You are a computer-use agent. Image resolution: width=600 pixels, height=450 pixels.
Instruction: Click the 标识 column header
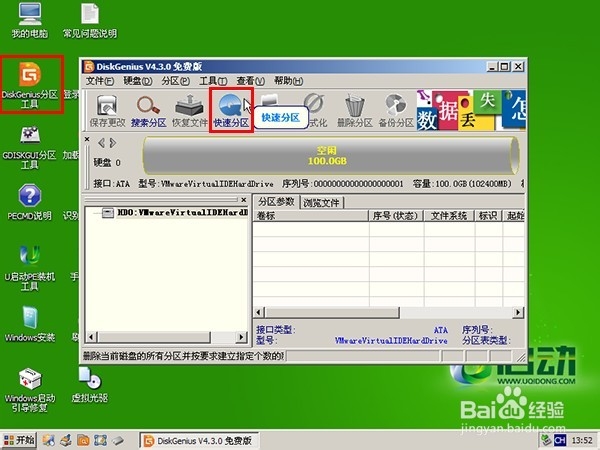point(488,216)
